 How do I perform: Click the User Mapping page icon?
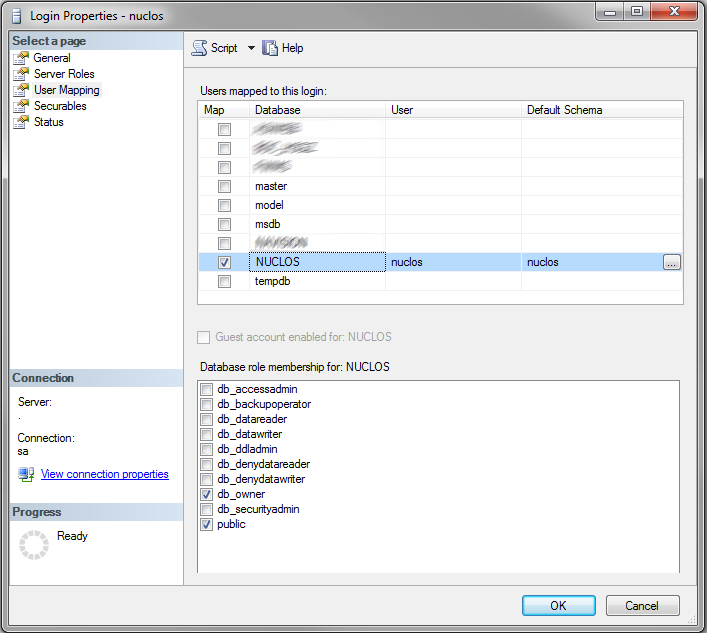pyautogui.click(x=22, y=90)
